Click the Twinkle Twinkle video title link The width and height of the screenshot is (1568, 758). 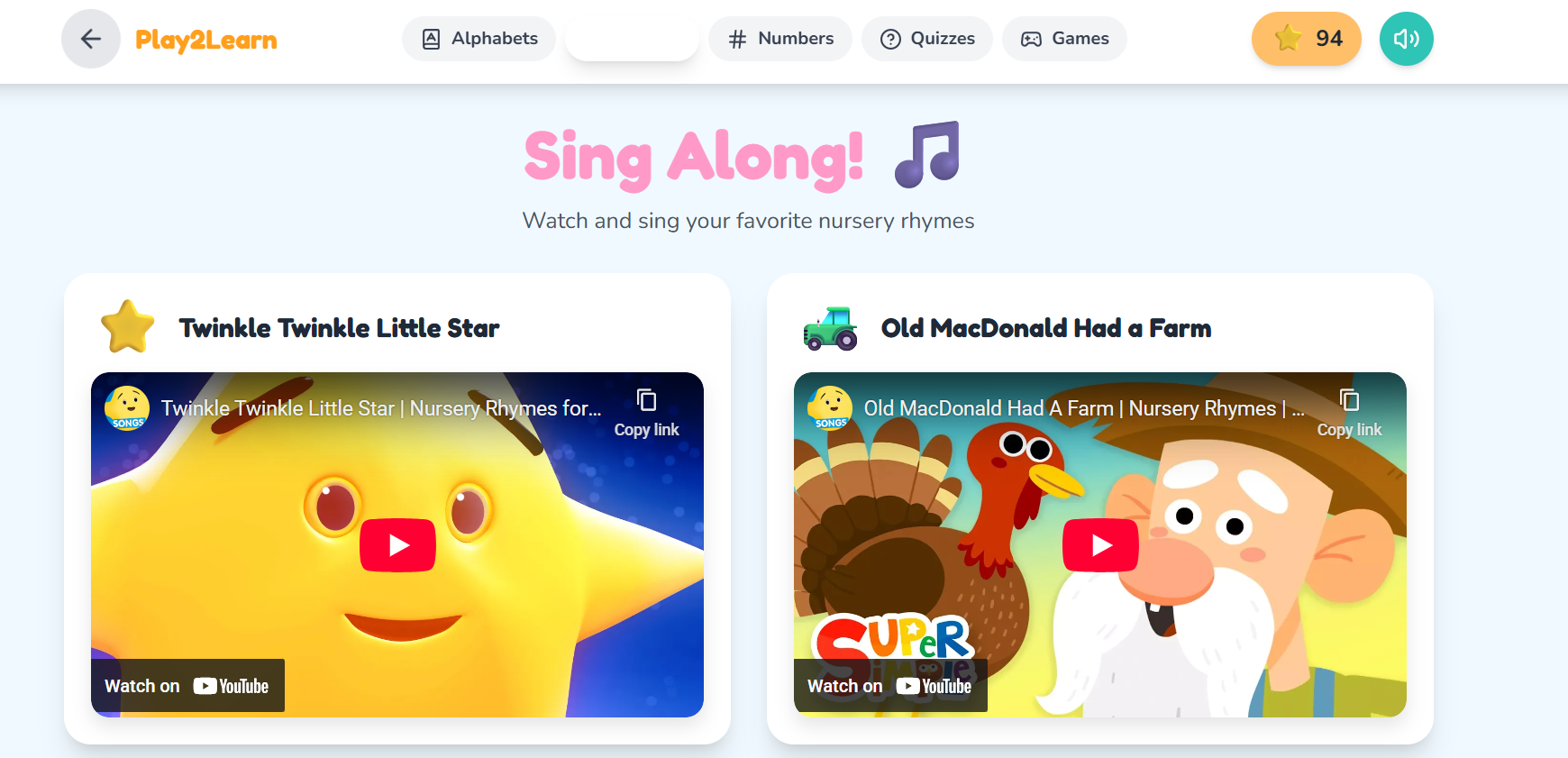pyautogui.click(x=381, y=408)
